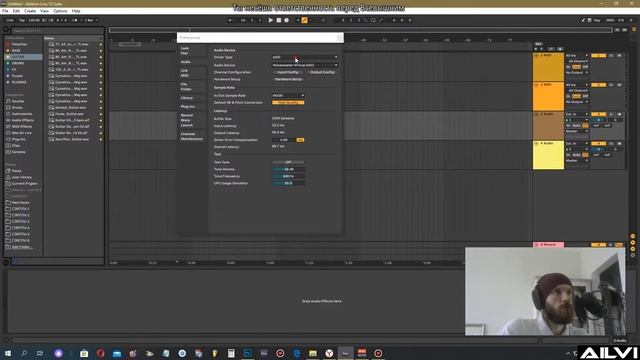Viewport: 640px width, 360px height.
Task: Open the Microsoft Edge taskbar icon
Action: click(297, 353)
